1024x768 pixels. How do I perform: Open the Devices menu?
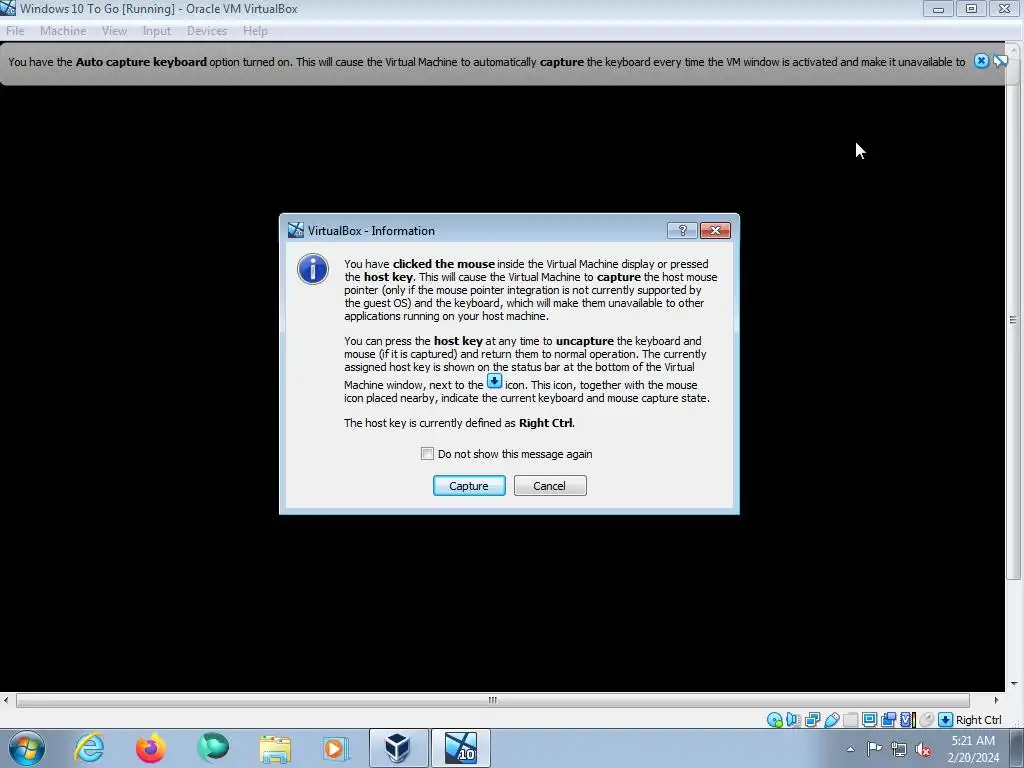pyautogui.click(x=207, y=31)
